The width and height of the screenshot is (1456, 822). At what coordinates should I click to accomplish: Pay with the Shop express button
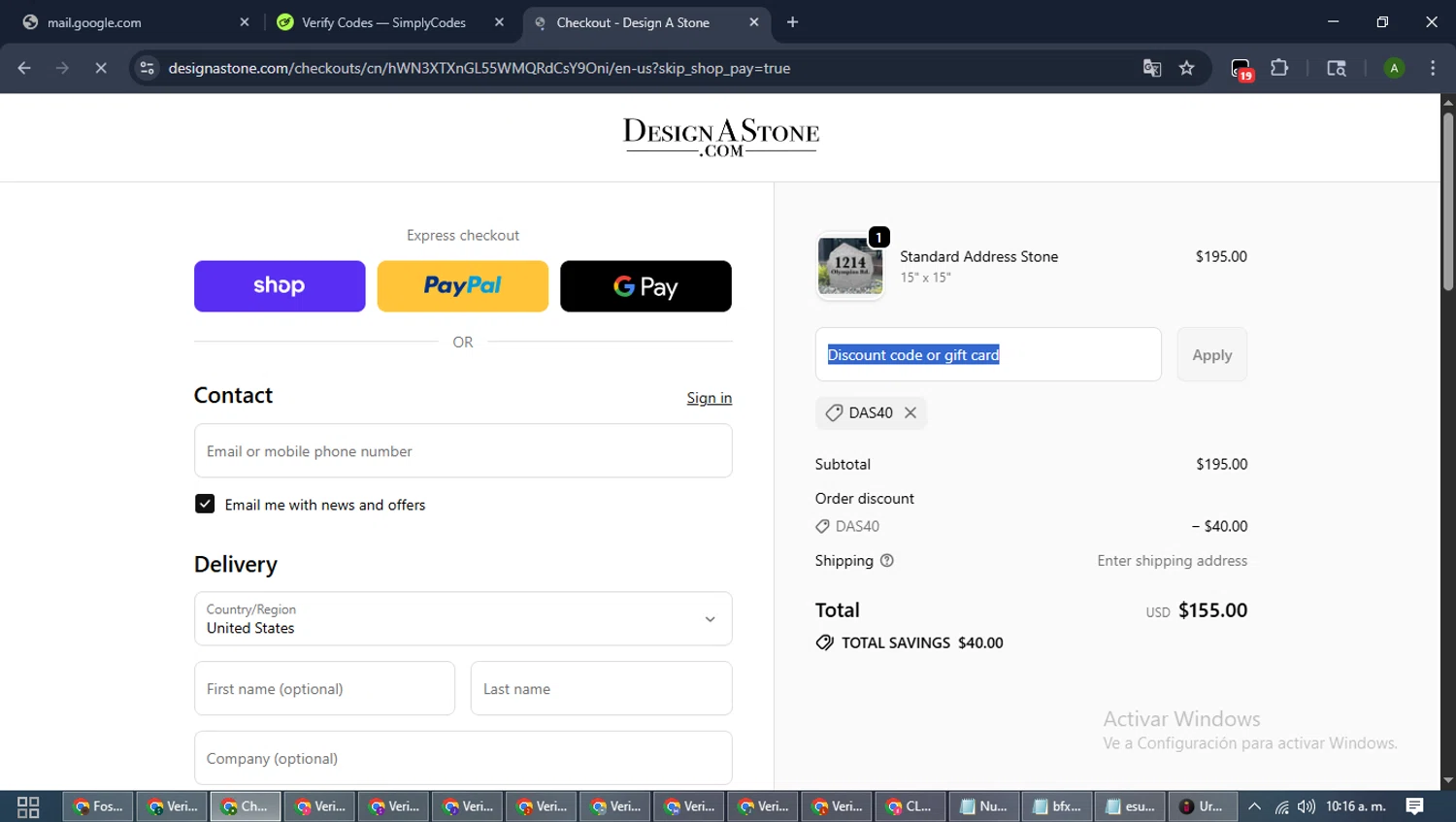(x=280, y=286)
